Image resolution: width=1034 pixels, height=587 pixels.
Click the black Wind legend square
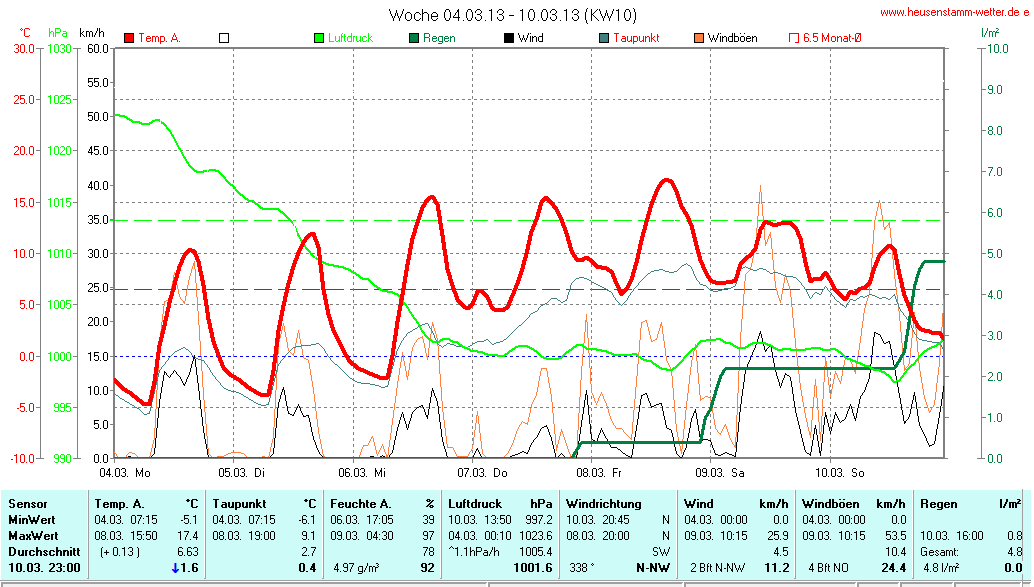(x=509, y=38)
